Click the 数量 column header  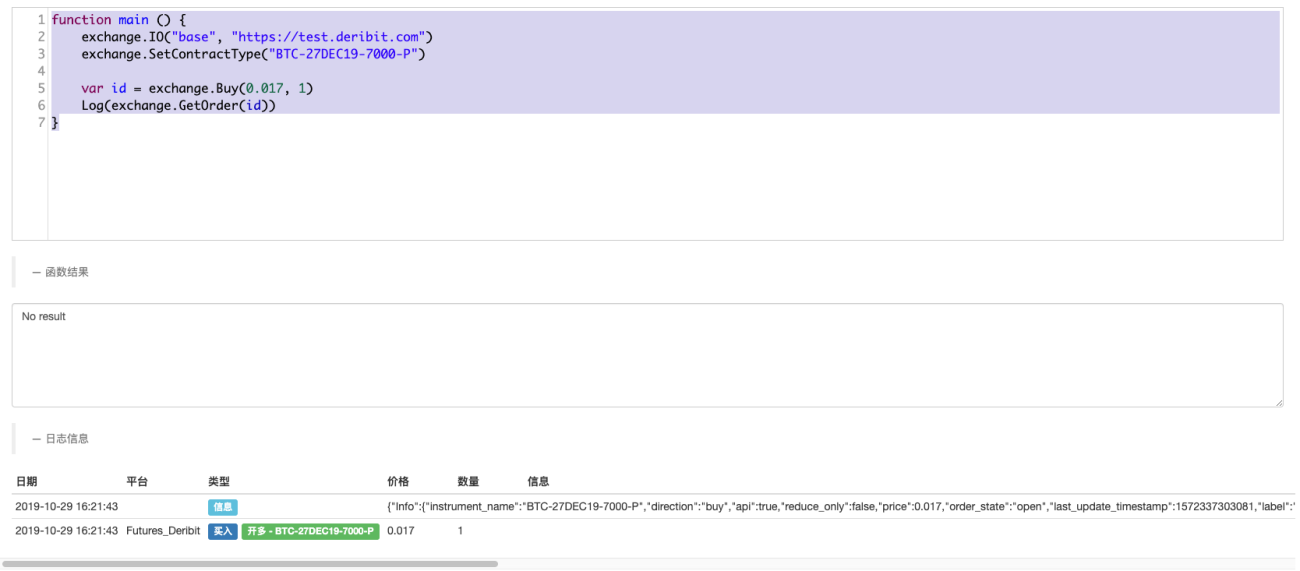pos(468,482)
